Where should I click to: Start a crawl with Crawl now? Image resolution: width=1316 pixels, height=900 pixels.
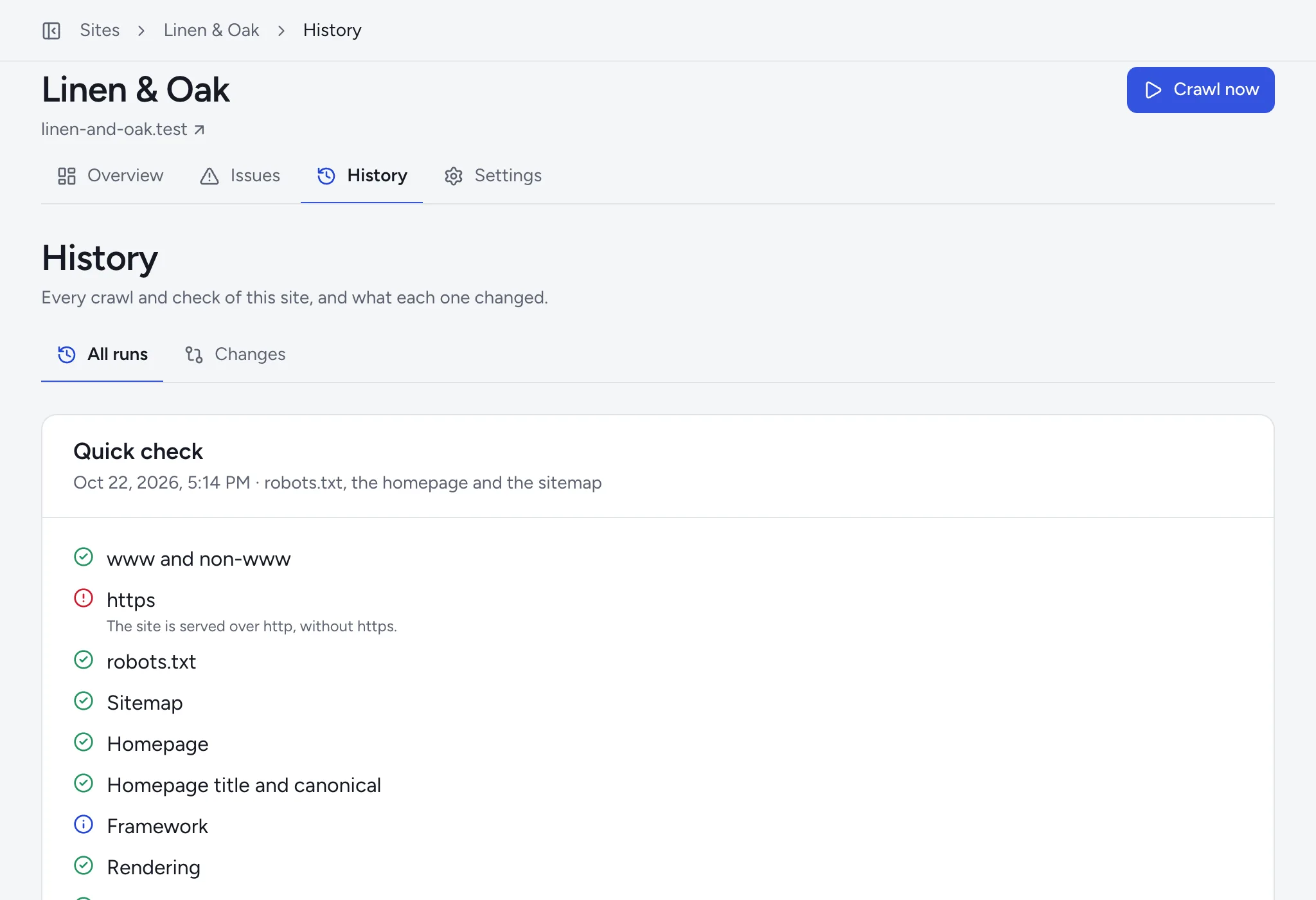[1200, 90]
